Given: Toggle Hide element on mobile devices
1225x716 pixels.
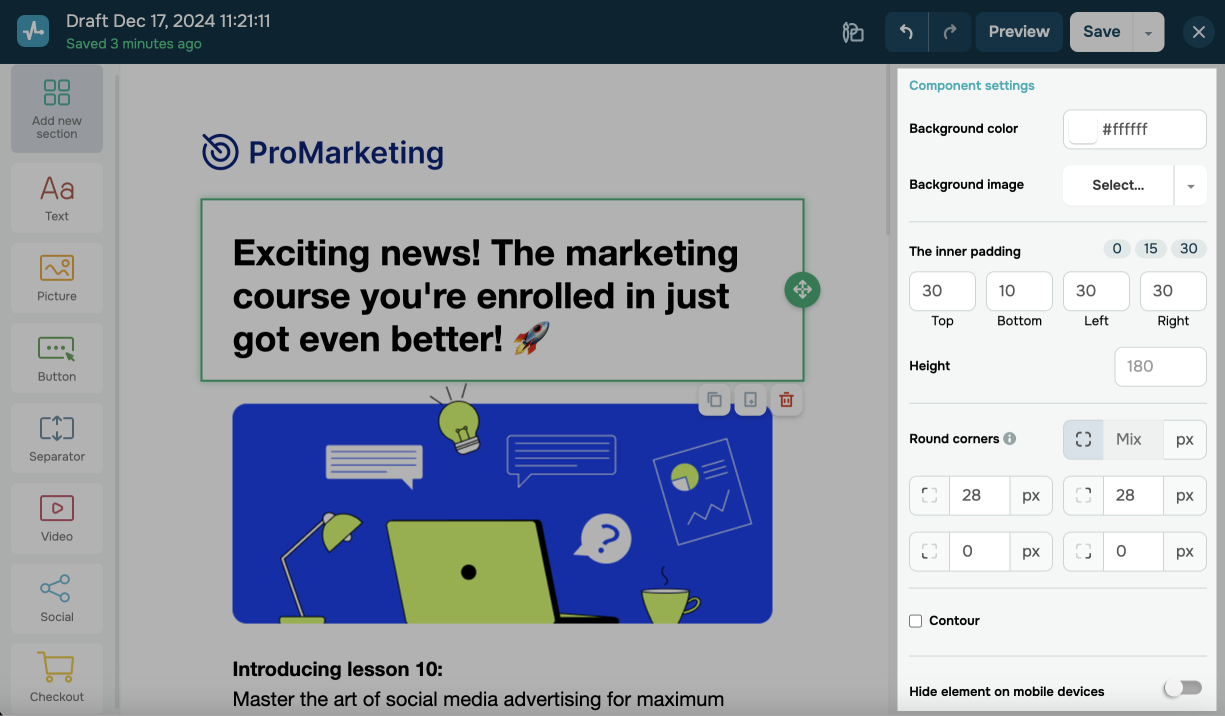Looking at the screenshot, I should [1182, 688].
